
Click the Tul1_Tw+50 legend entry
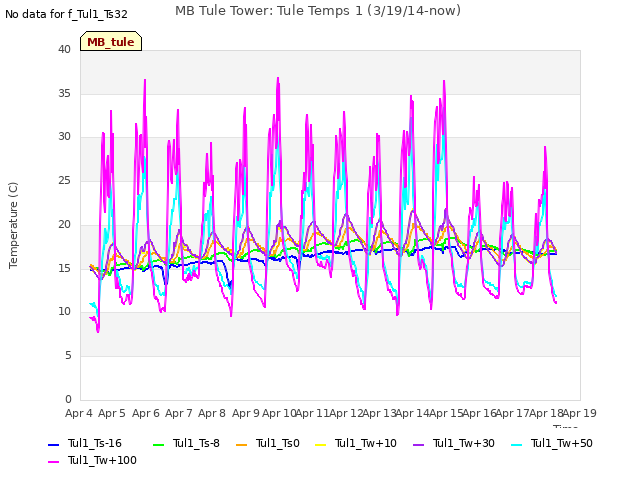pos(552,443)
